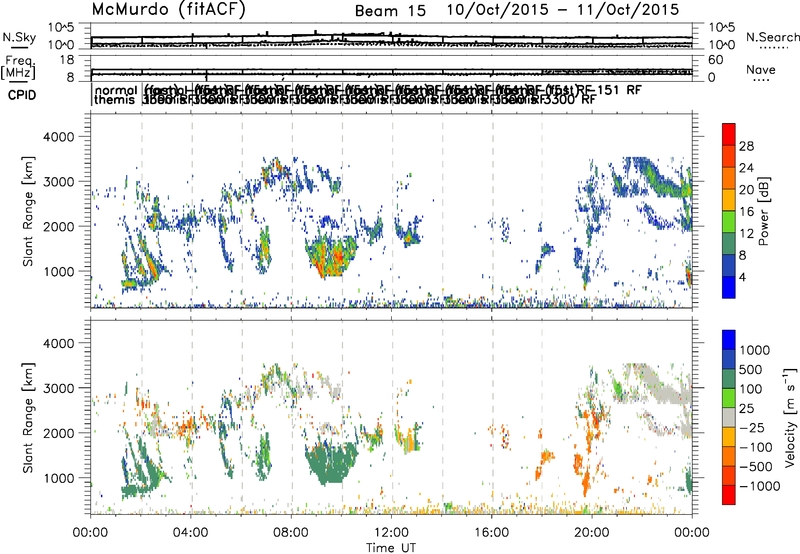Click the 'Velocity [m s-1]' color bar title
Image resolution: width=800 pixels, height=554 pixels.
click(x=790, y=417)
